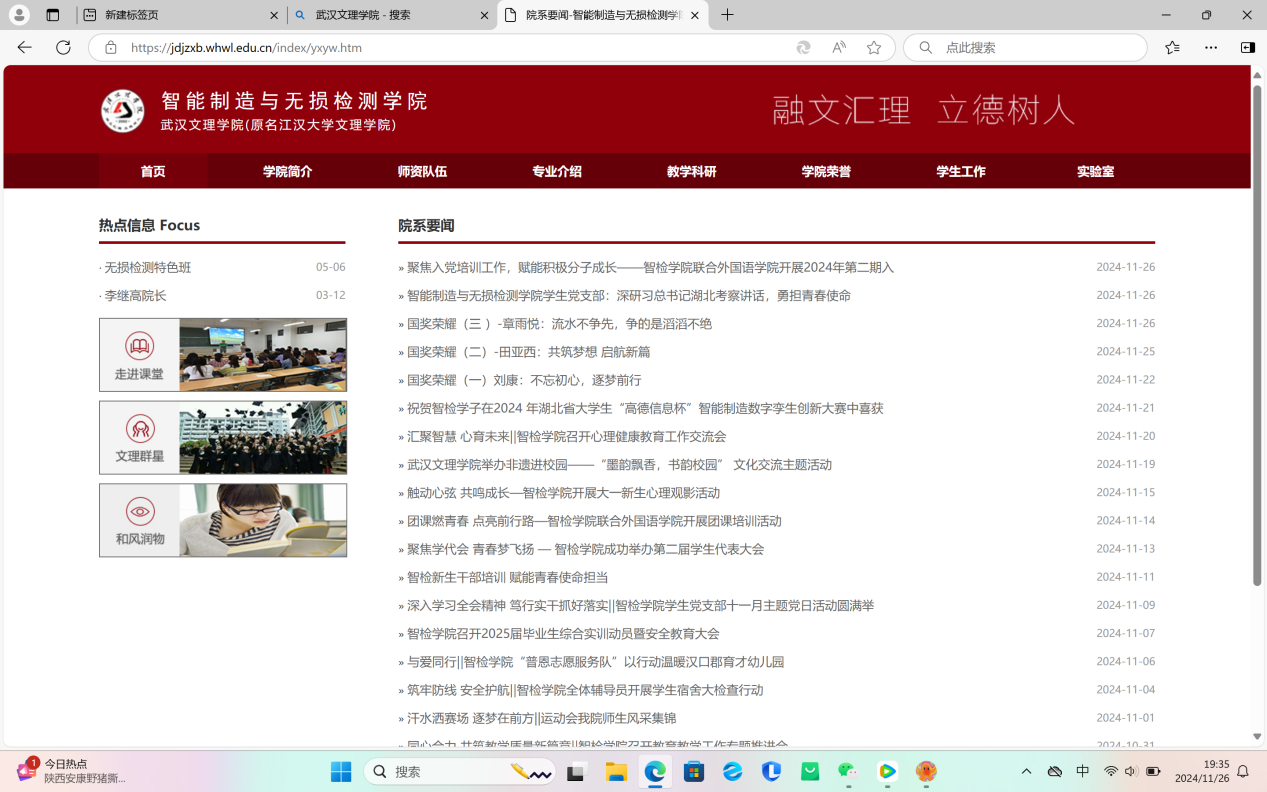The width and height of the screenshot is (1267, 792).
Task: Click the browser refresh icon
Action: [x=63, y=47]
